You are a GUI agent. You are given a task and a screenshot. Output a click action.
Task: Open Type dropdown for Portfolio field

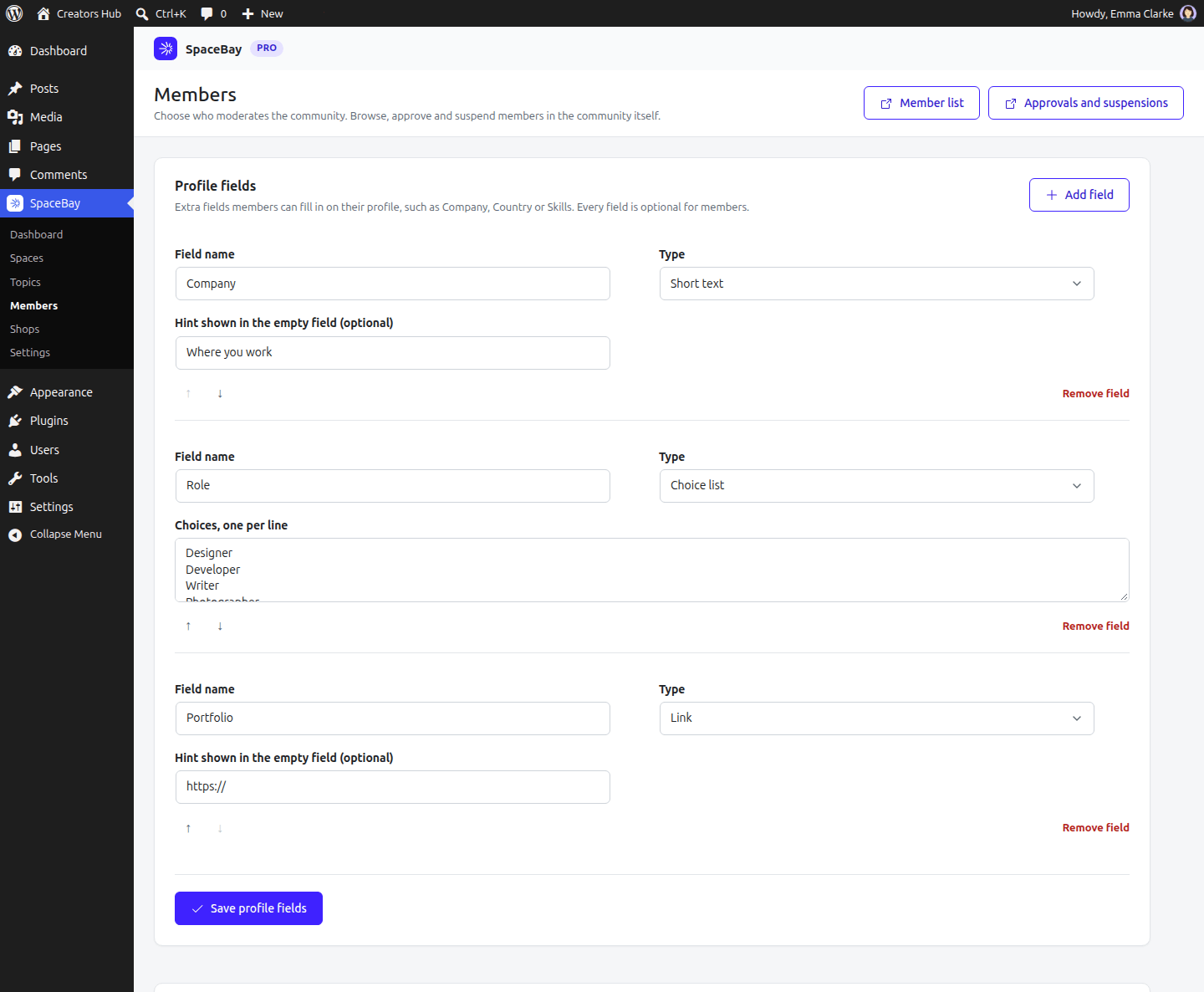coord(876,718)
